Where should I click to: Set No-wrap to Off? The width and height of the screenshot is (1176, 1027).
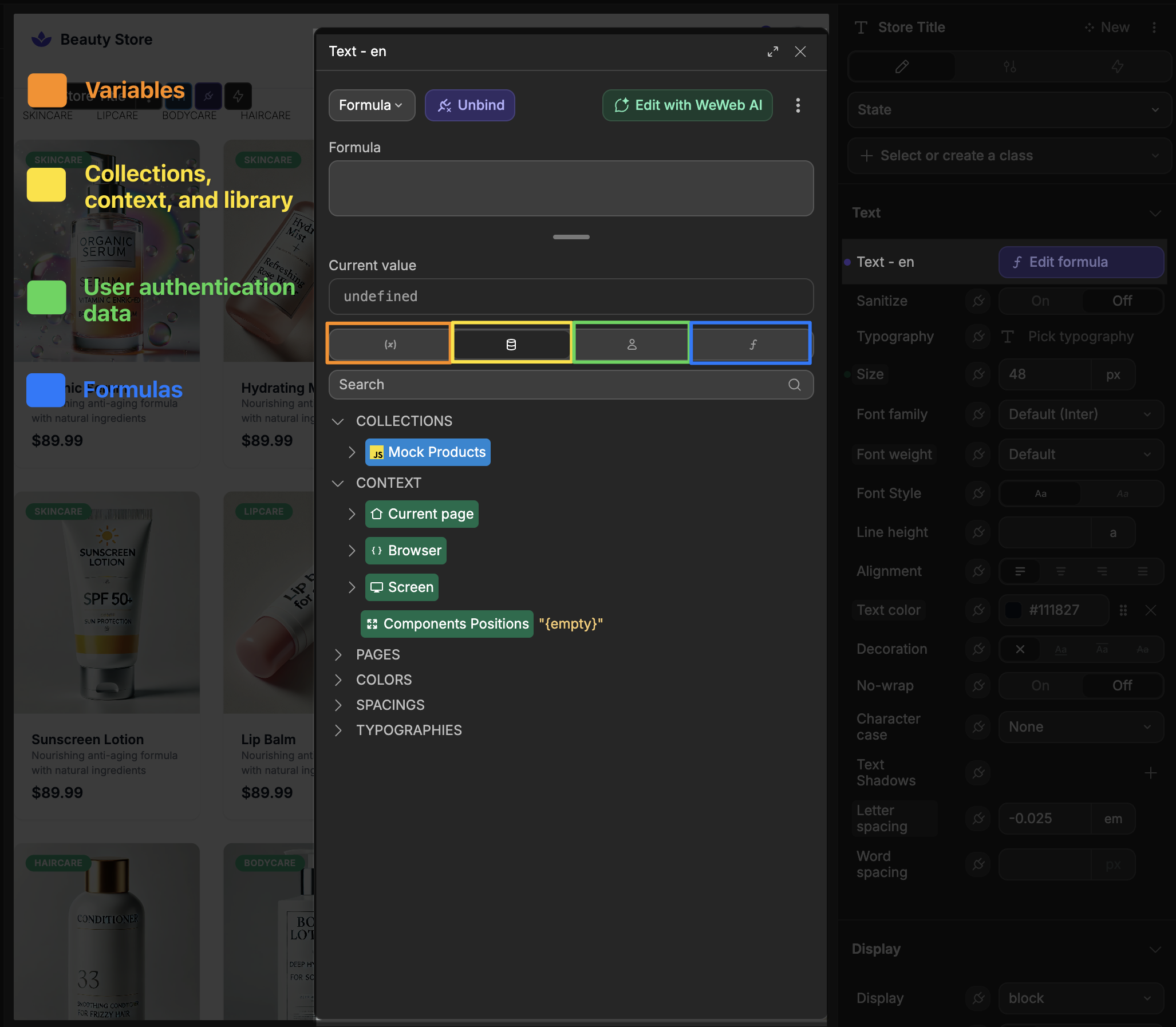[x=1122, y=685]
